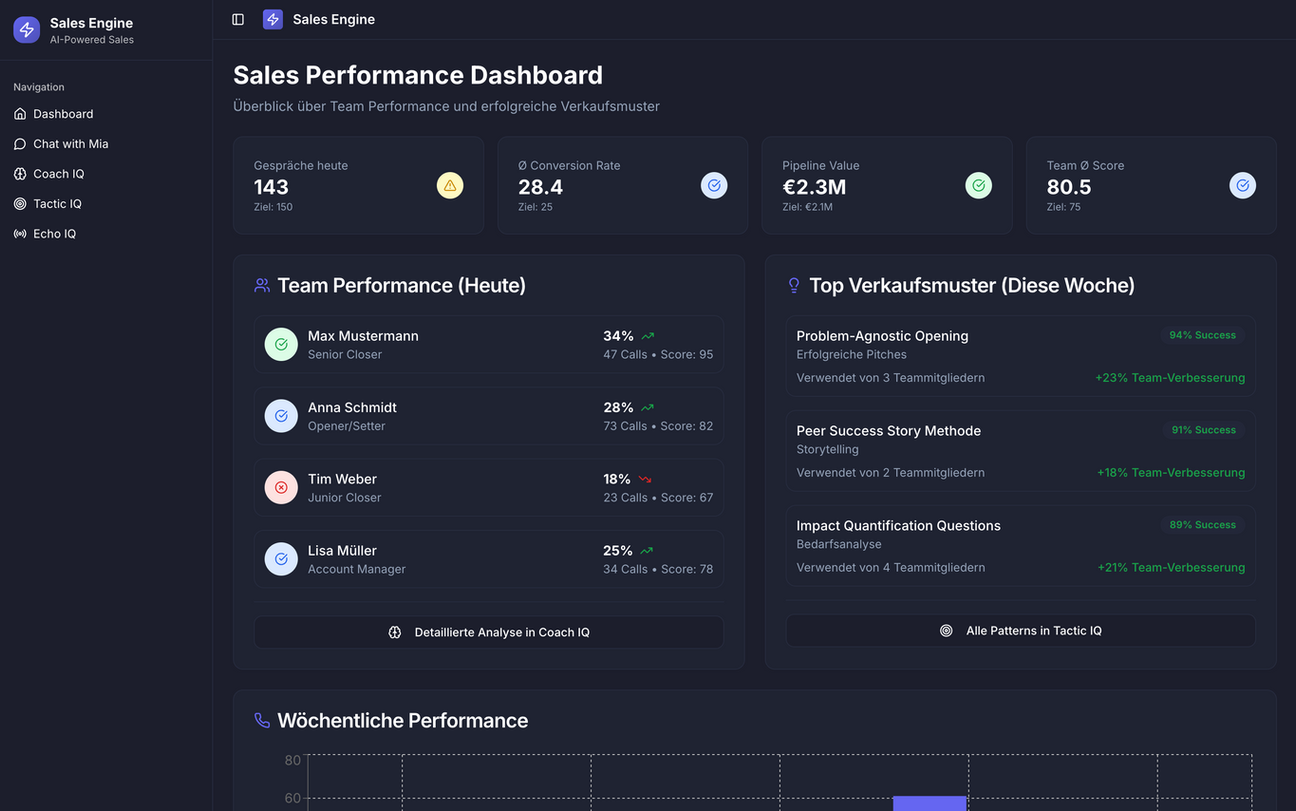
Task: Click Tim Weber's red status icon
Action: coord(281,487)
